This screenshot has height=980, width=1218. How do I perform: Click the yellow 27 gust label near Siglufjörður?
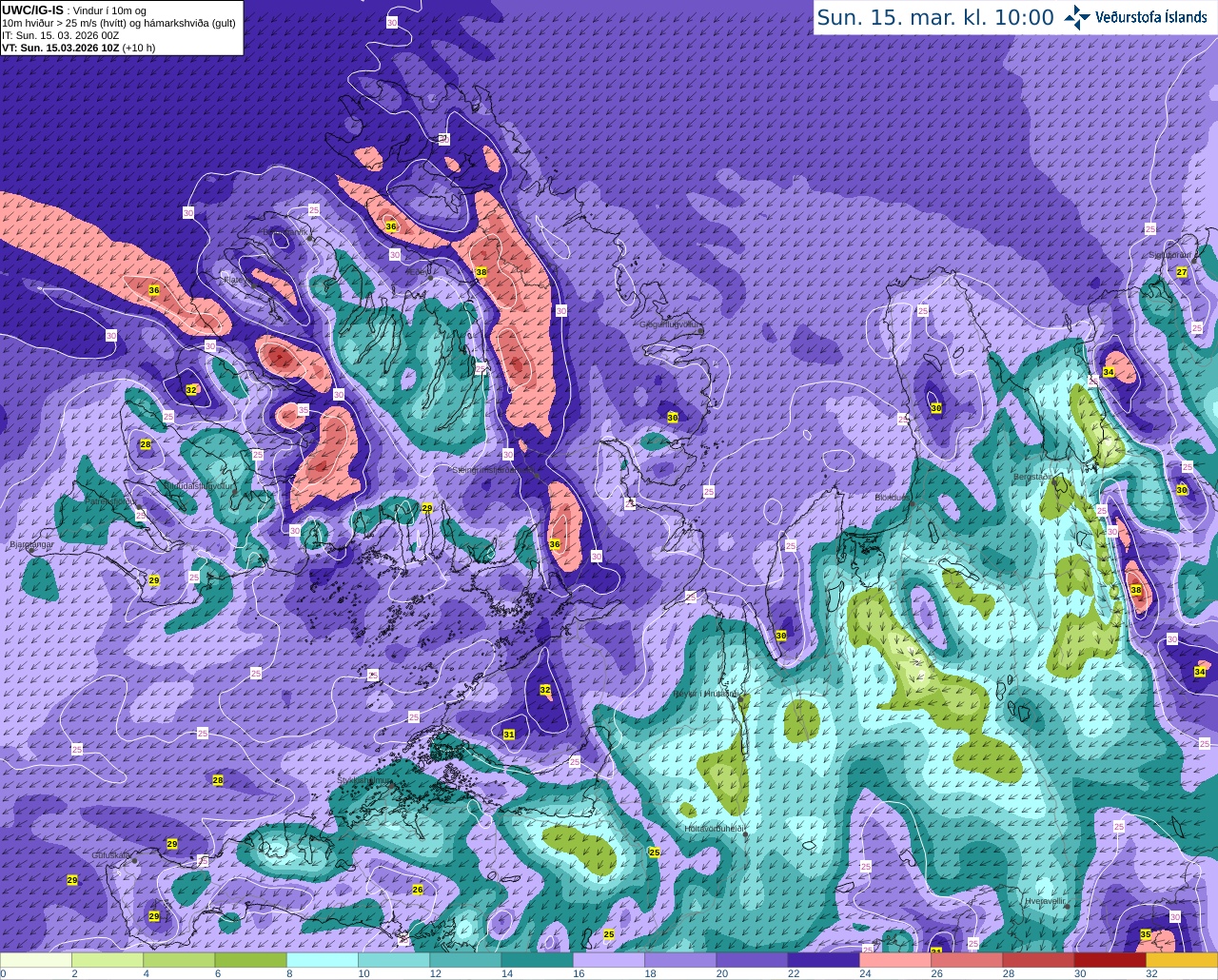coord(1182,272)
